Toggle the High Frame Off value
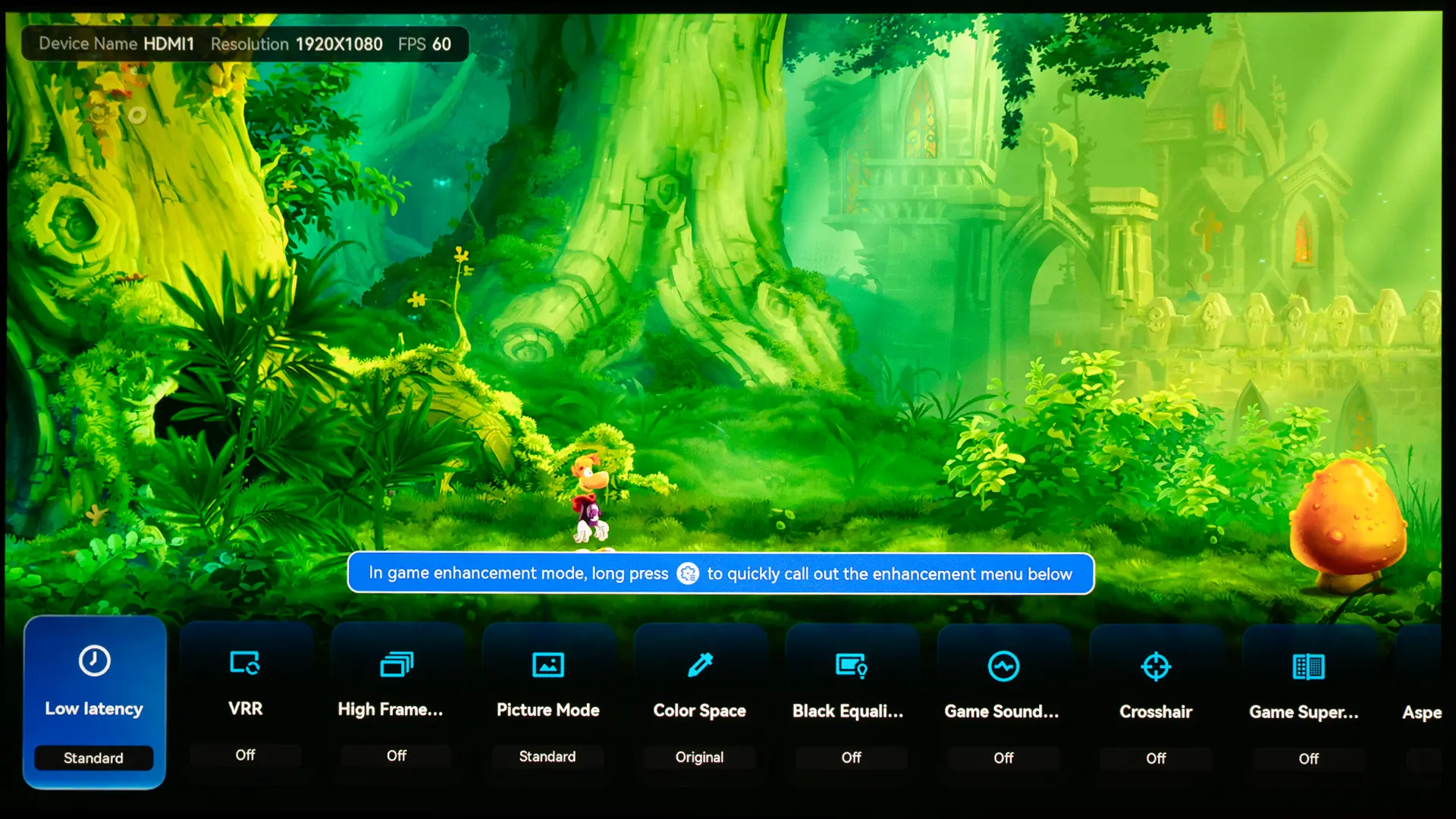 coord(397,756)
